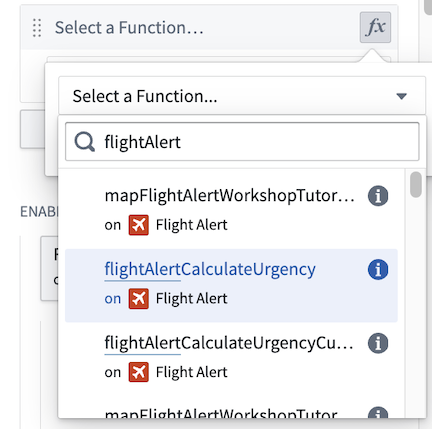
Task: View info icon for flightAlertCalculateUrgencyCu function
Action: point(378,343)
